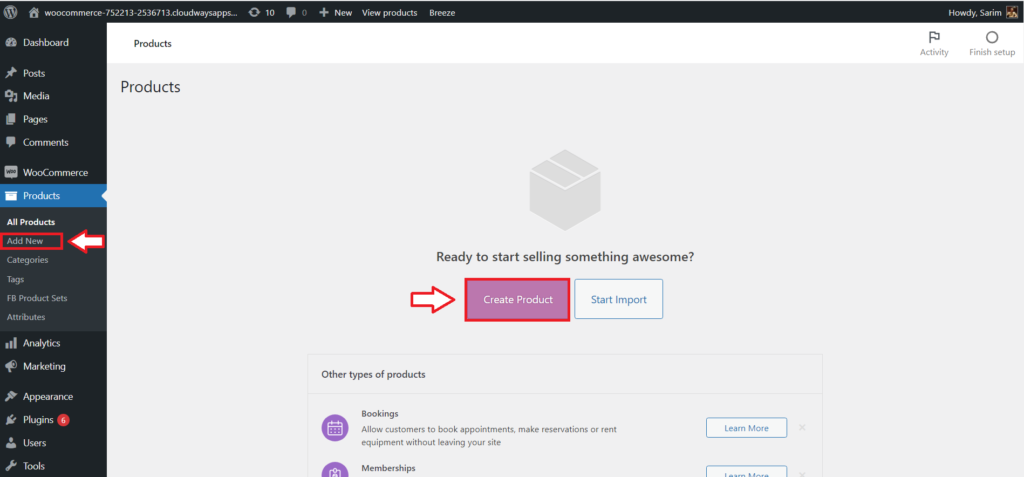The width and height of the screenshot is (1024, 477).
Task: Open the Activity flag icon
Action: coord(934,37)
